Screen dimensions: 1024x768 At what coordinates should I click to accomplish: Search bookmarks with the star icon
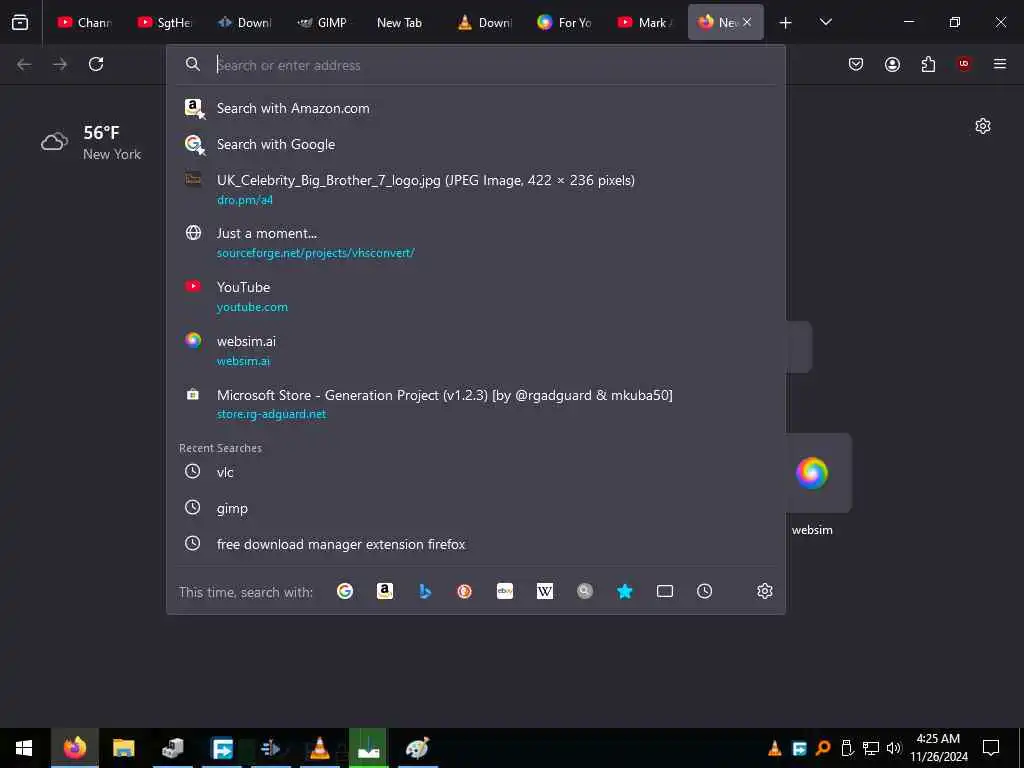(x=625, y=591)
